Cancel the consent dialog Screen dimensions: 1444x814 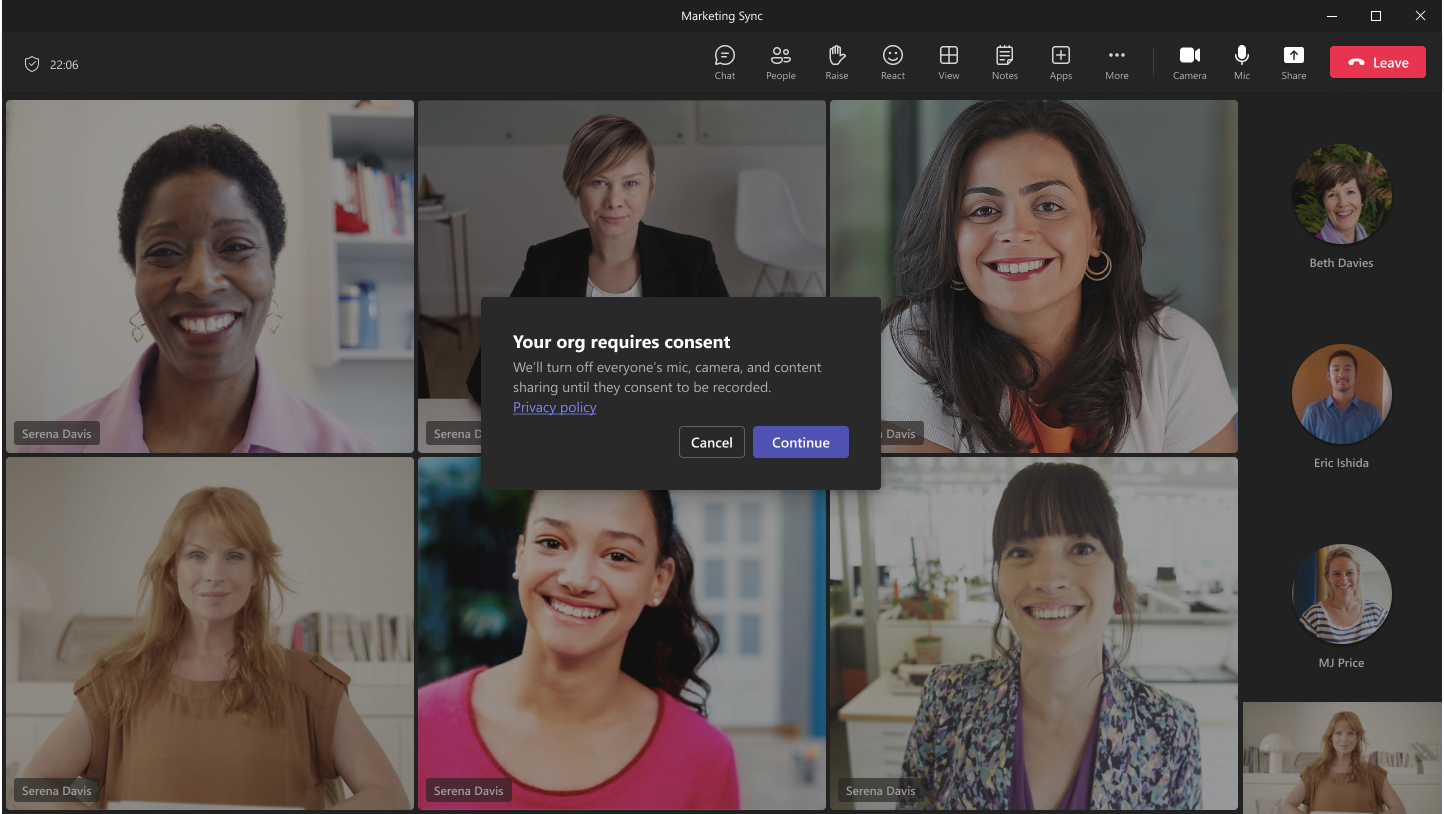(711, 442)
